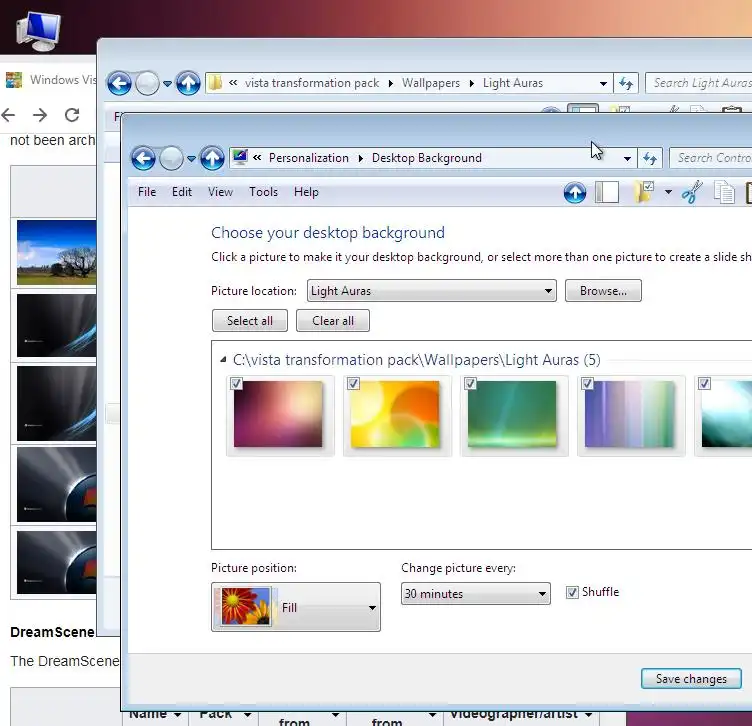Click Search Control Panel field
The width and height of the screenshot is (752, 726).
[711, 158]
